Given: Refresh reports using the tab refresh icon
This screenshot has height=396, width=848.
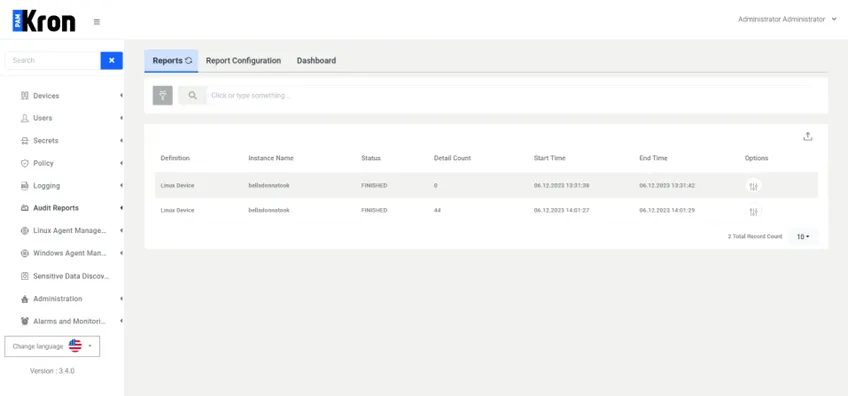Looking at the screenshot, I should (x=189, y=61).
